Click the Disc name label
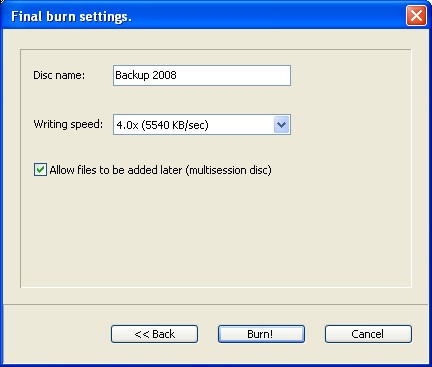The image size is (432, 367). [x=59, y=75]
